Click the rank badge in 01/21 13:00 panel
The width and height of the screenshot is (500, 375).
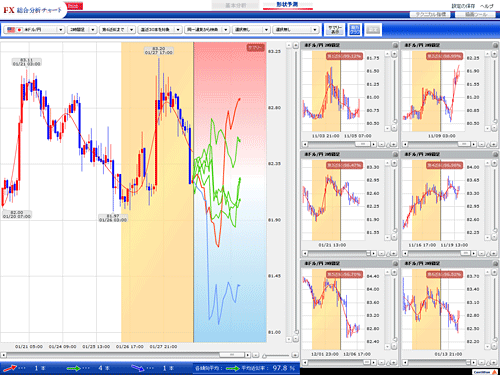[344, 165]
